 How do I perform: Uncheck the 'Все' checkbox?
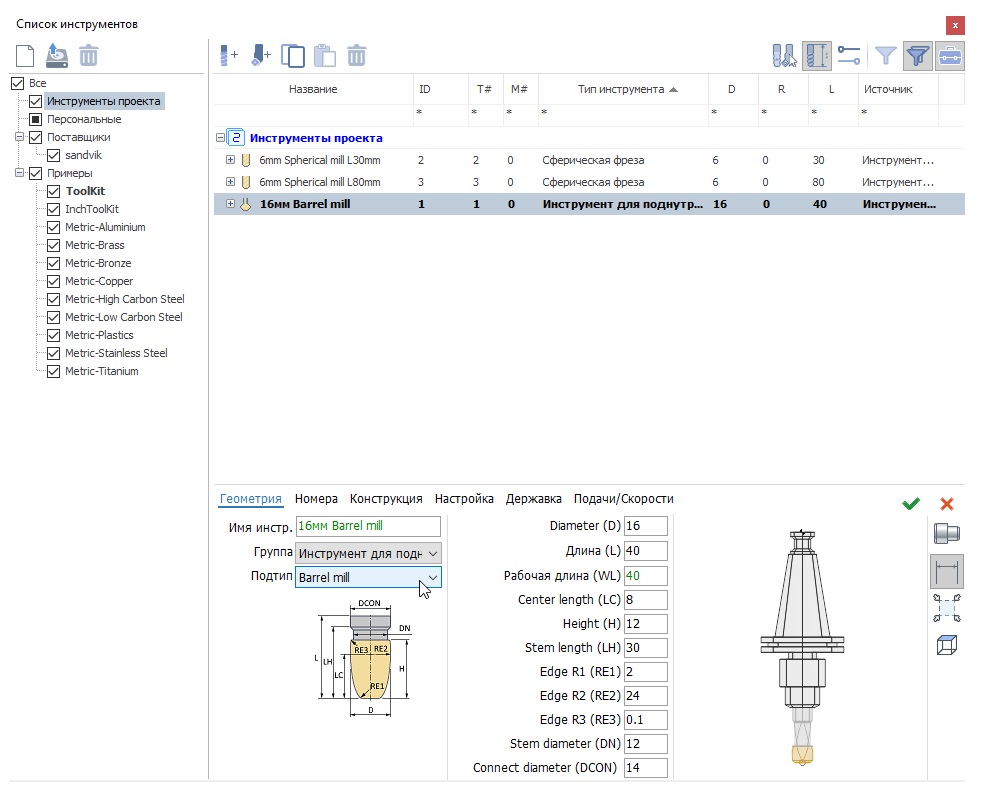point(18,83)
